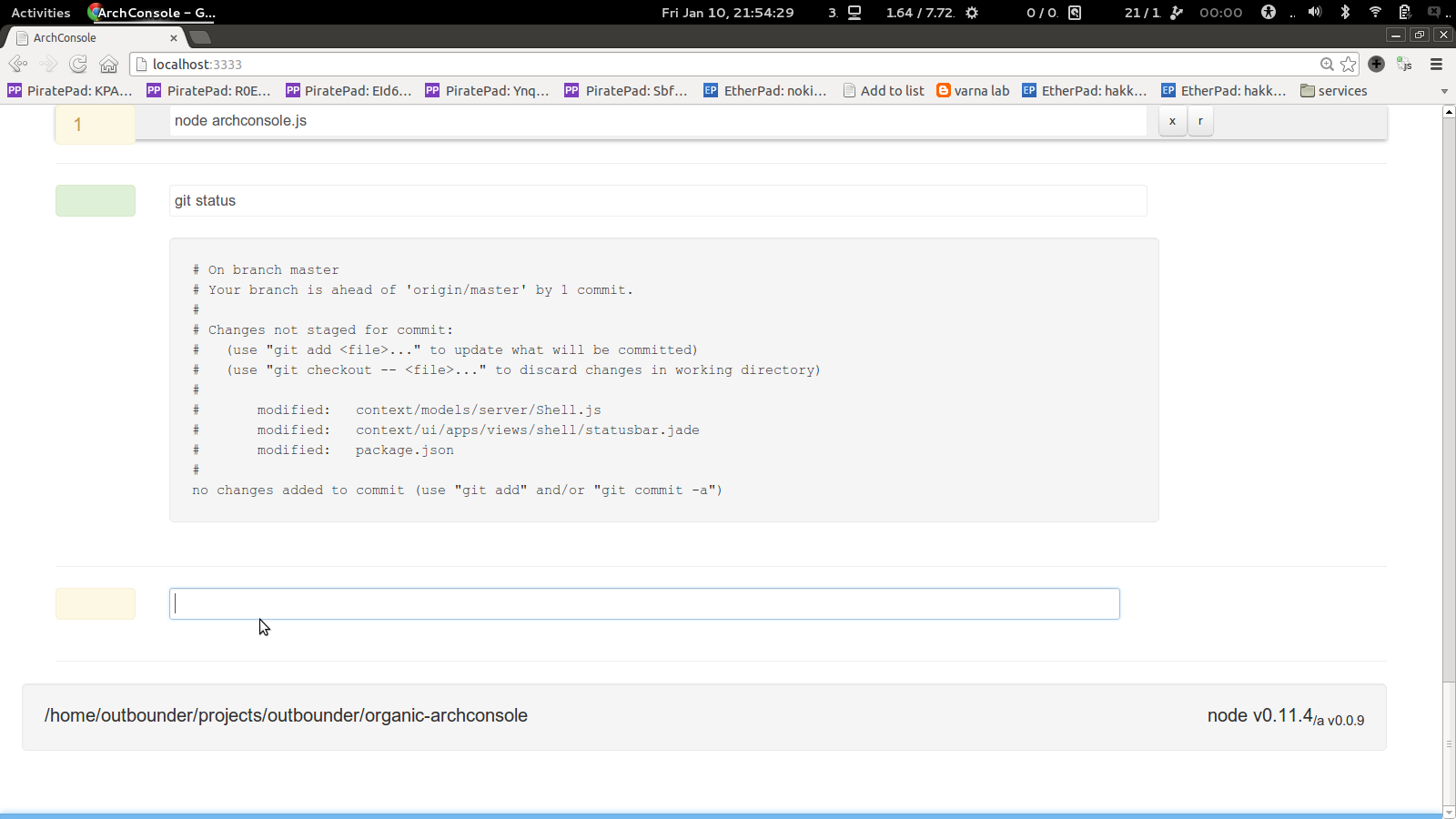
Task: Open the zoom magnifier icon in address bar
Action: pos(1327,64)
